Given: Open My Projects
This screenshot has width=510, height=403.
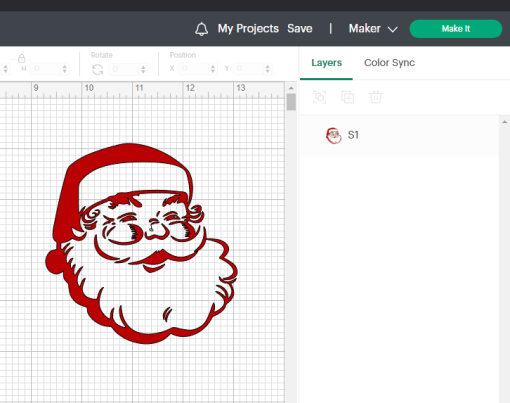Looking at the screenshot, I should point(248,29).
